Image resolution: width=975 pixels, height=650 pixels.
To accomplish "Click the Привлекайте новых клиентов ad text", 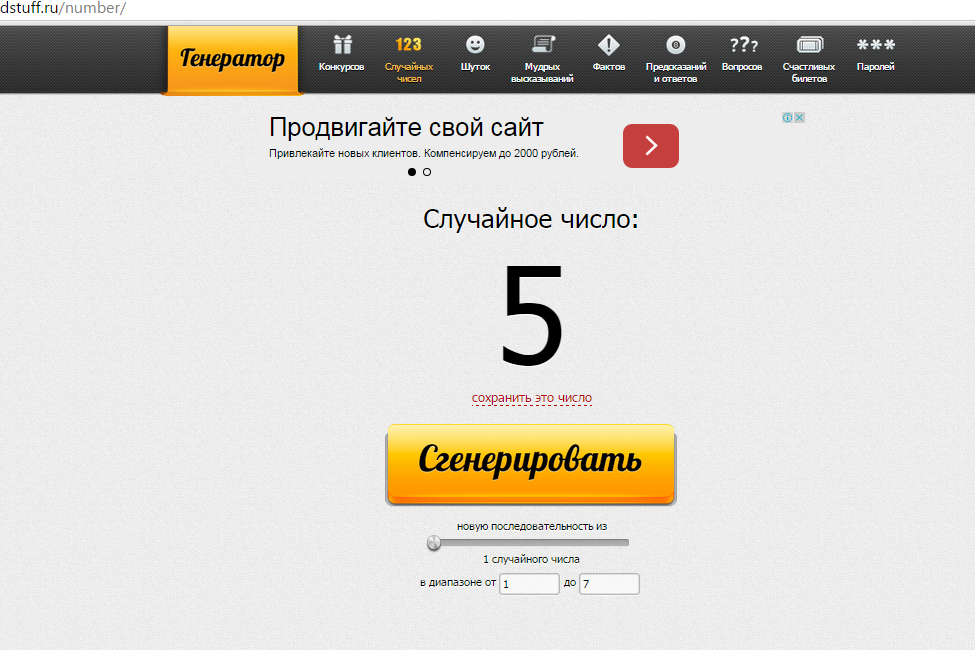I will tap(423, 153).
